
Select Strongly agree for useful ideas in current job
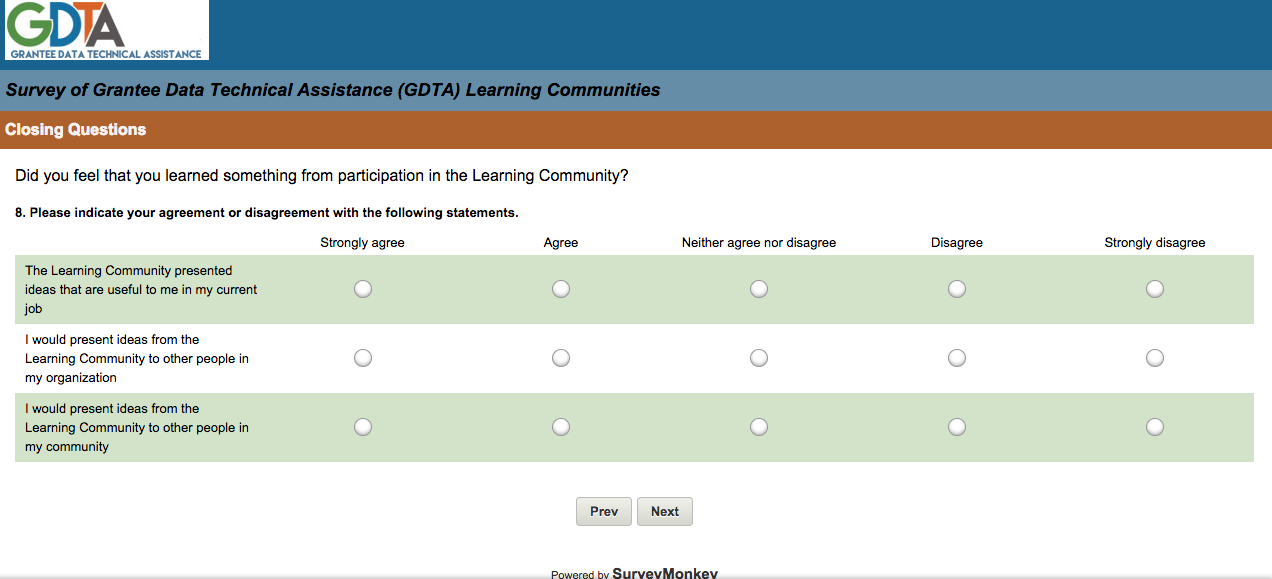[363, 289]
